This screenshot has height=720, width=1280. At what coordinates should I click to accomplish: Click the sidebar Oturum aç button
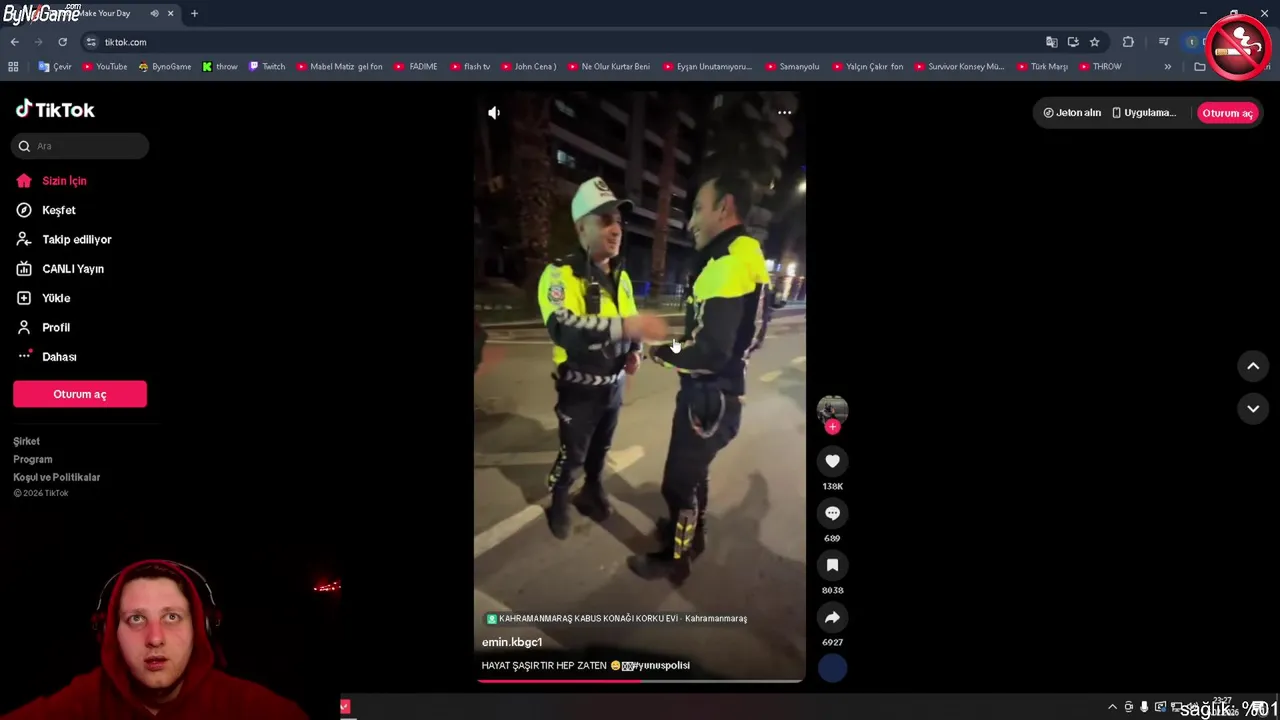80,394
